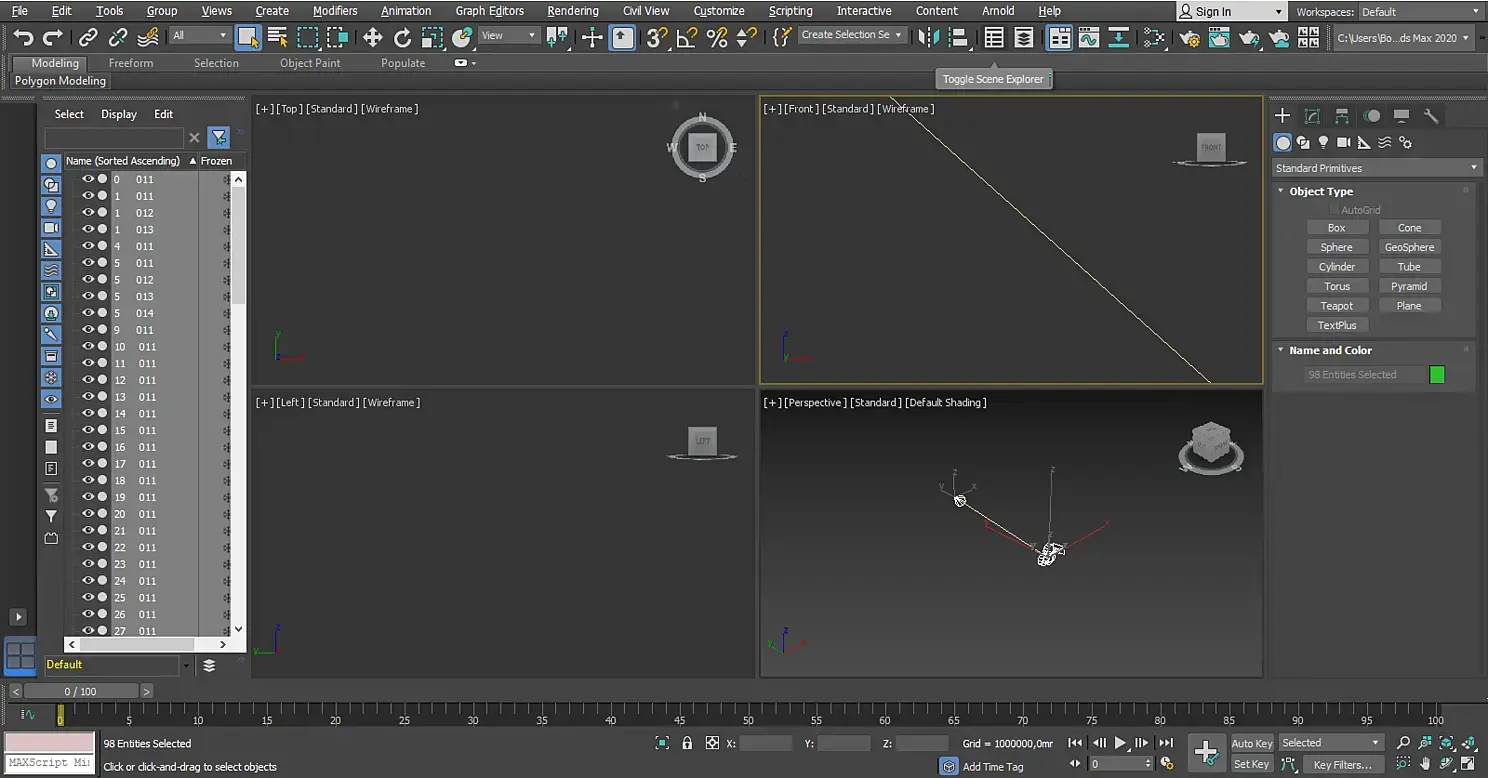Image resolution: width=1488 pixels, height=778 pixels.
Task: Click the Select and Move tool
Action: tap(372, 38)
